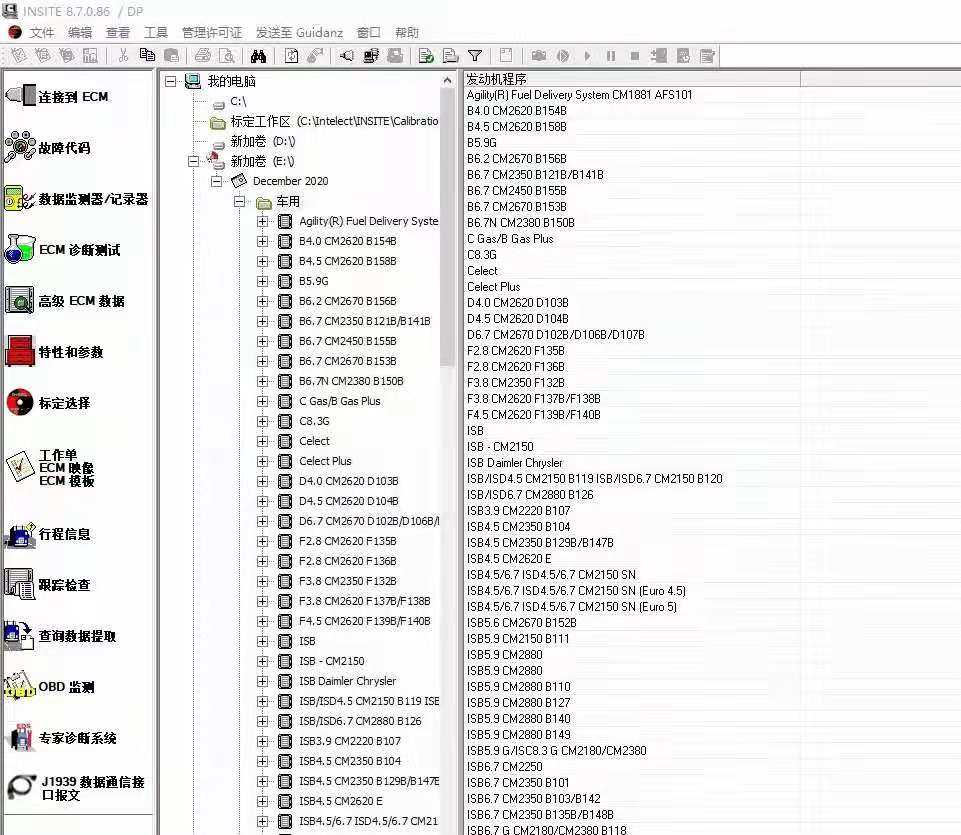Open Trip Information (行程信息)
961x835 pixels.
[x=48, y=534]
